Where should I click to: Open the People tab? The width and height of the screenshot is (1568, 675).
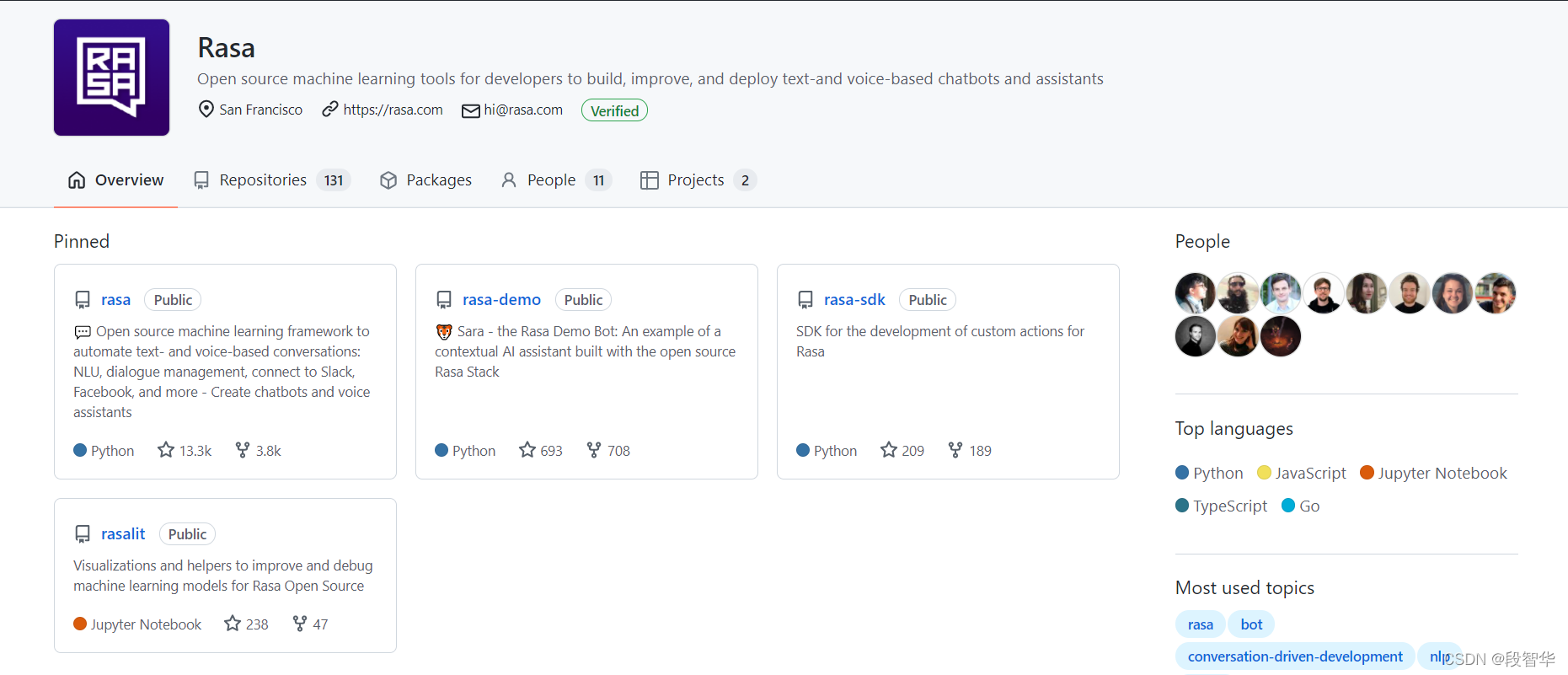point(556,180)
